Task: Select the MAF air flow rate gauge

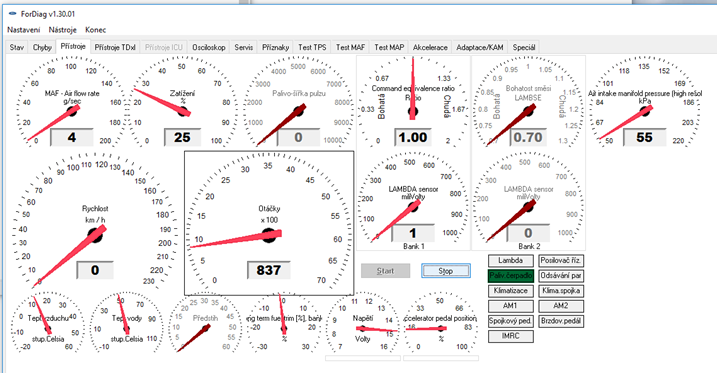Action: (71, 102)
